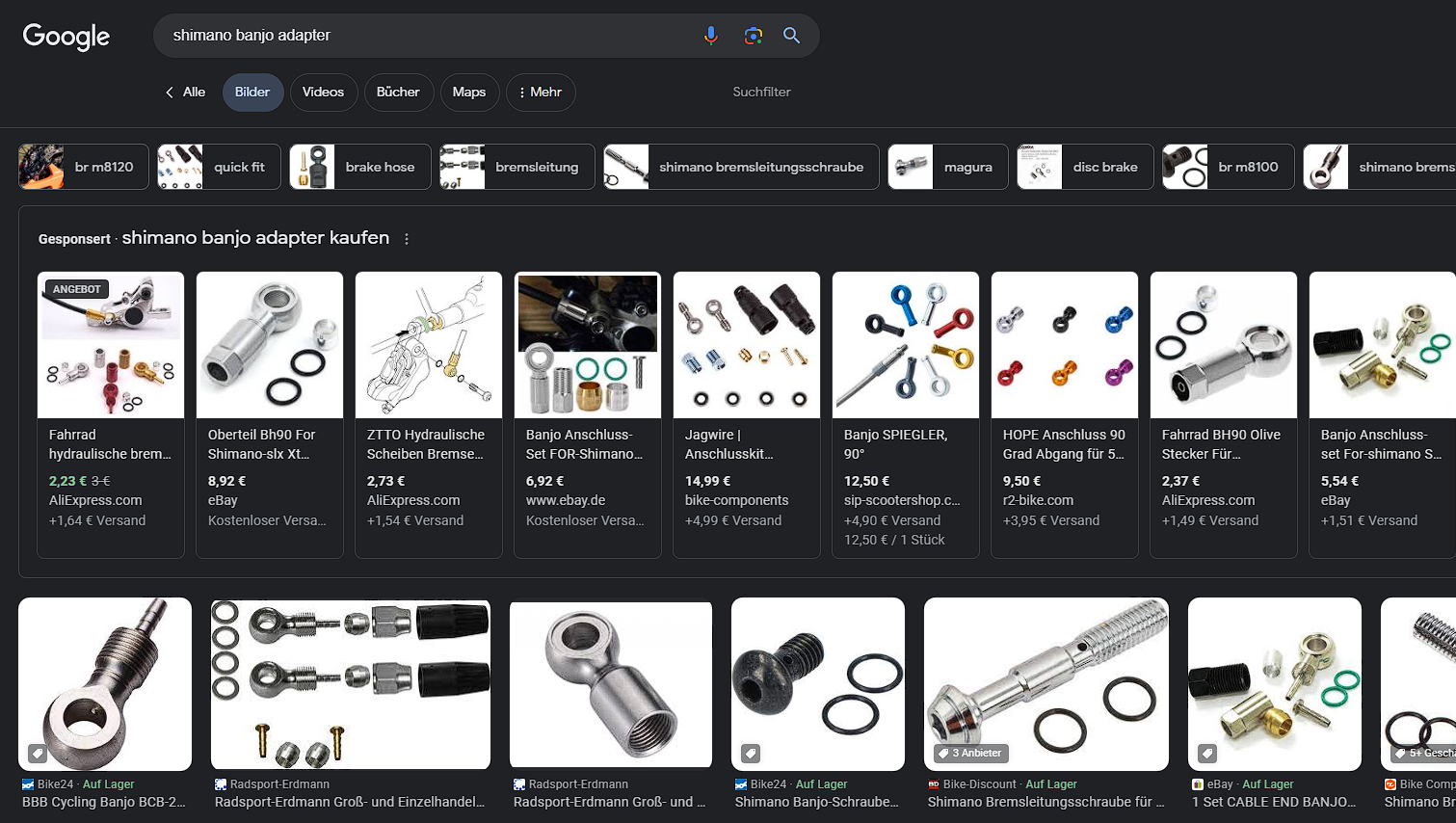Select the 'bremsleitung' suggestion chip

click(x=517, y=167)
